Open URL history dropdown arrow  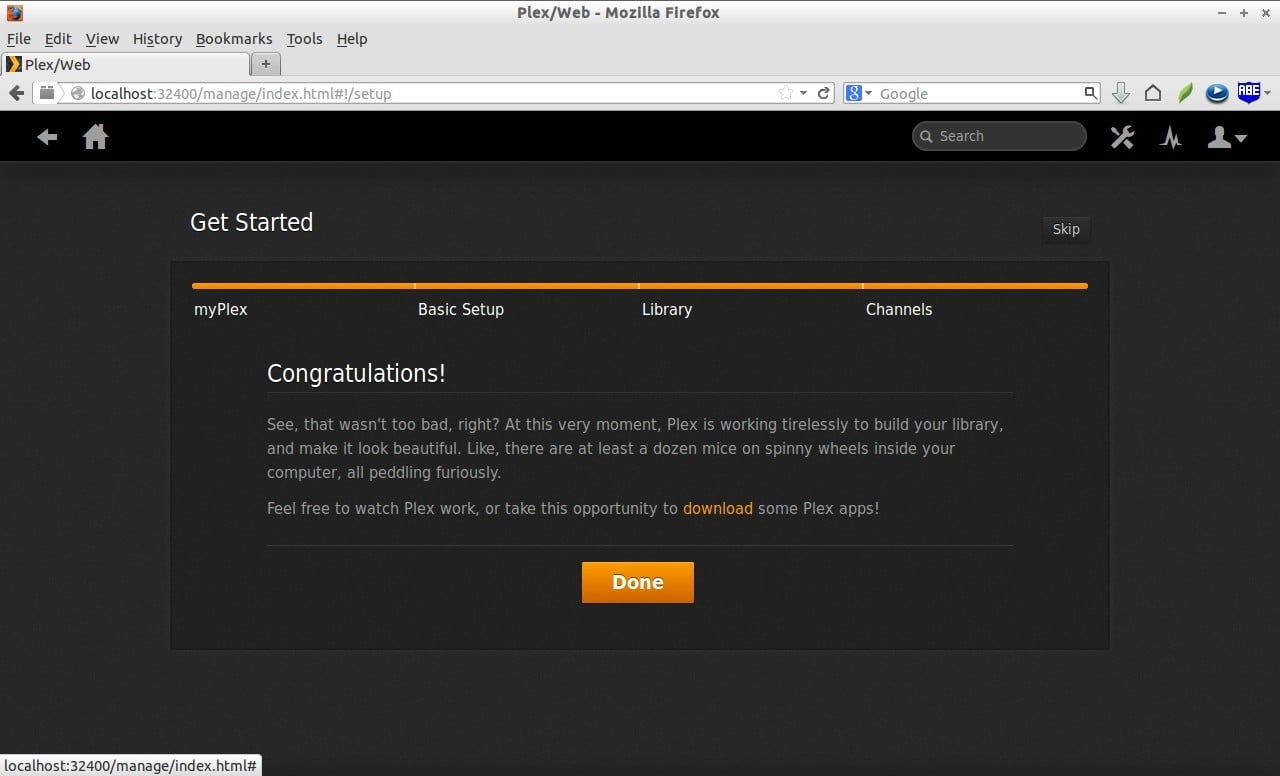click(803, 93)
